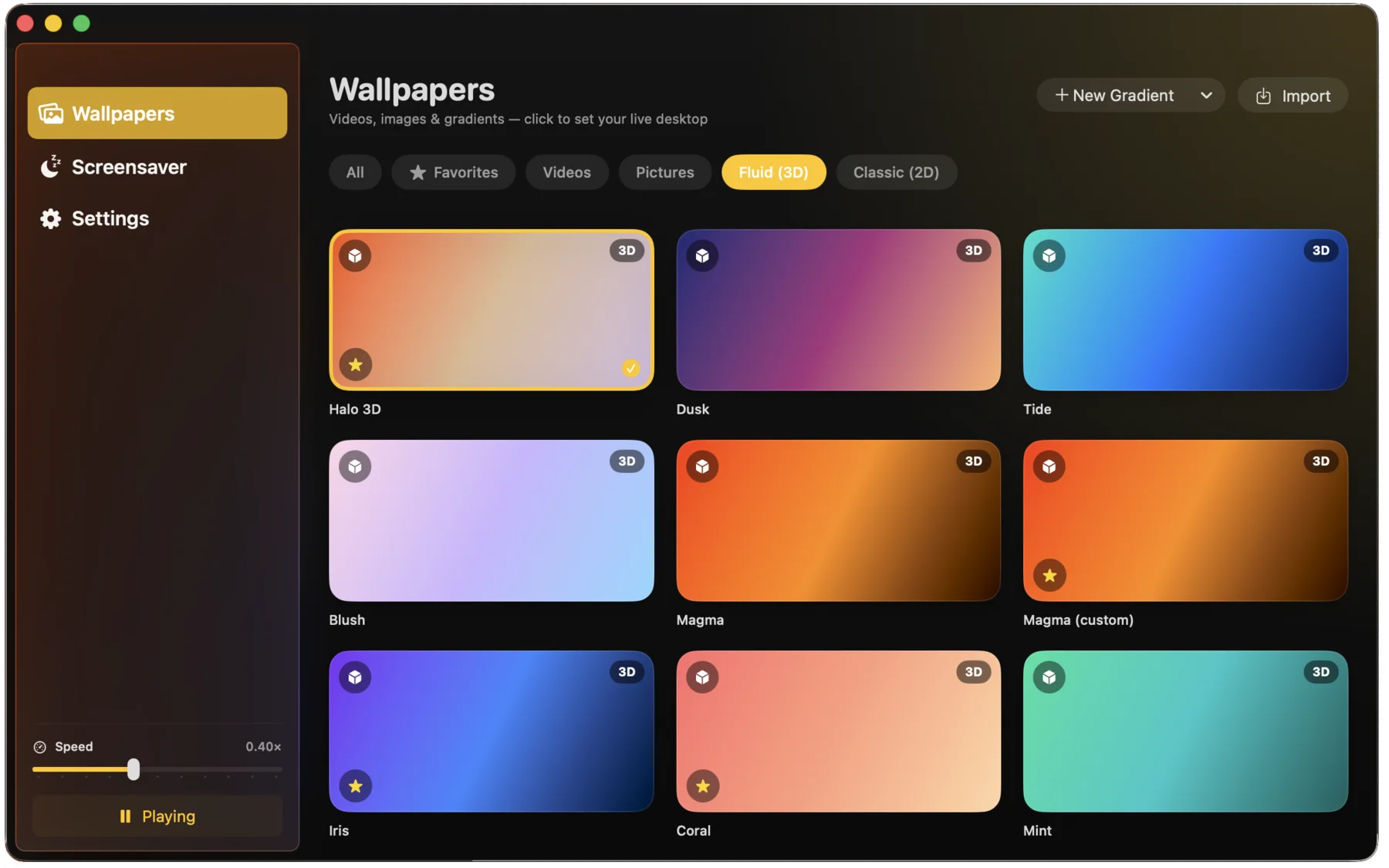Filter by Favorites
Viewport: 1389px width, 868px height.
(454, 172)
